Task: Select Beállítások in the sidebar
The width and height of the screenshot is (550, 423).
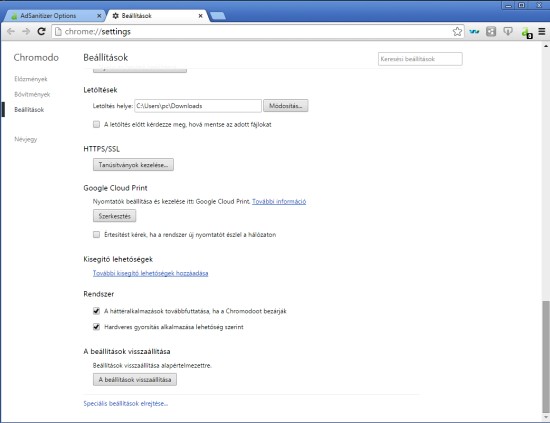Action: click(x=29, y=110)
